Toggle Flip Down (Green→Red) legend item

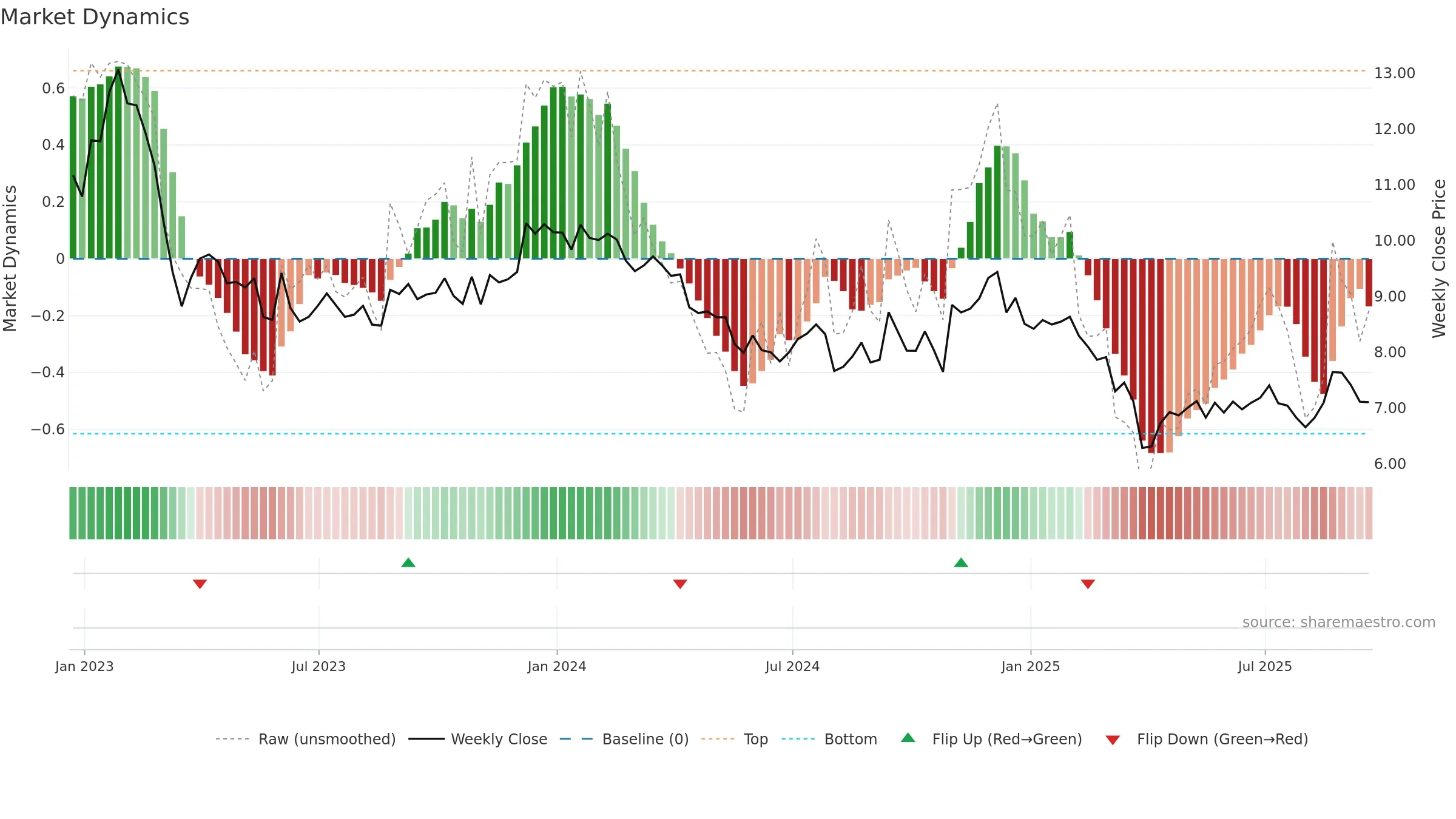[1207, 739]
